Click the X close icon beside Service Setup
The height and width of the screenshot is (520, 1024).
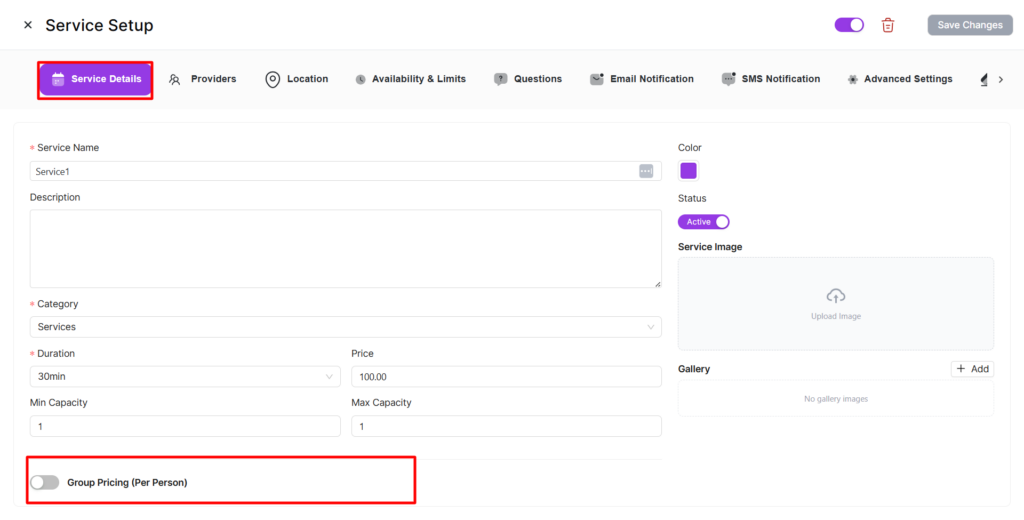coord(28,25)
